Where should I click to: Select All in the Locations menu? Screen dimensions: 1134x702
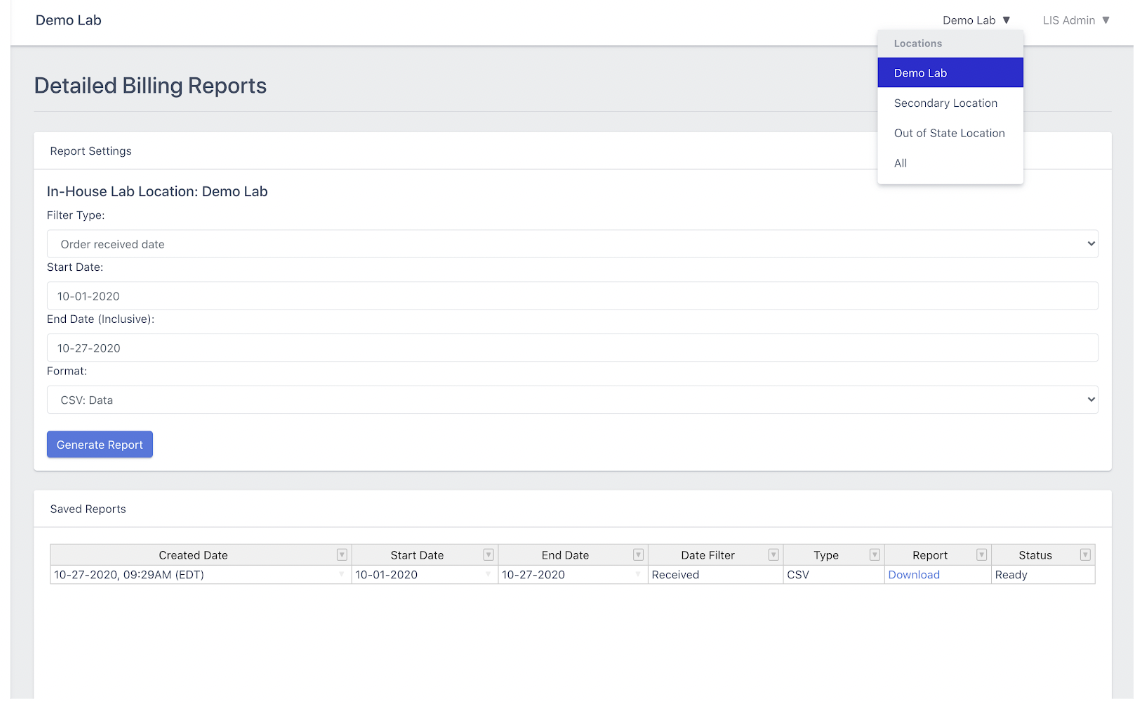coord(950,163)
